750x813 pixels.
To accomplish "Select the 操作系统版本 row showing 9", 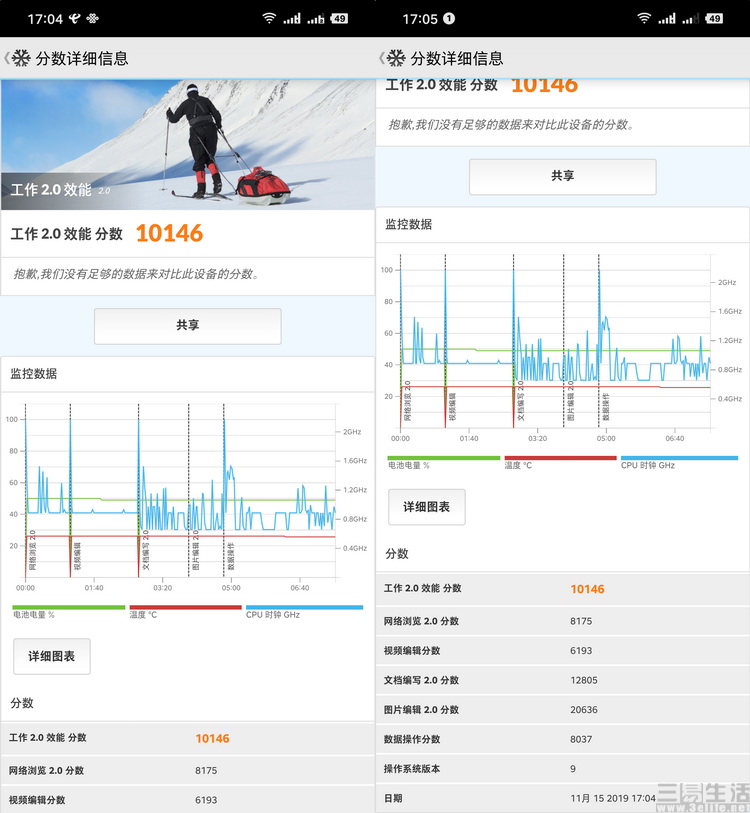I will (563, 769).
